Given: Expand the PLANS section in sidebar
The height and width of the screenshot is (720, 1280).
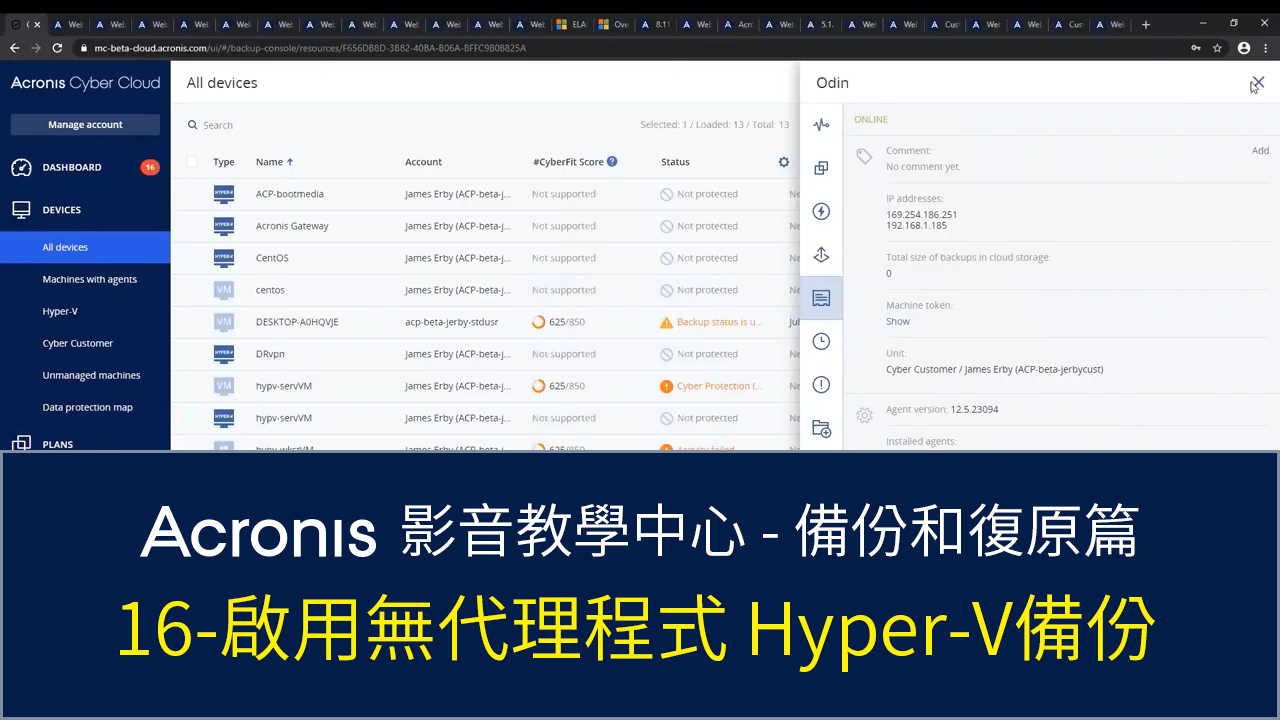Looking at the screenshot, I should point(58,444).
